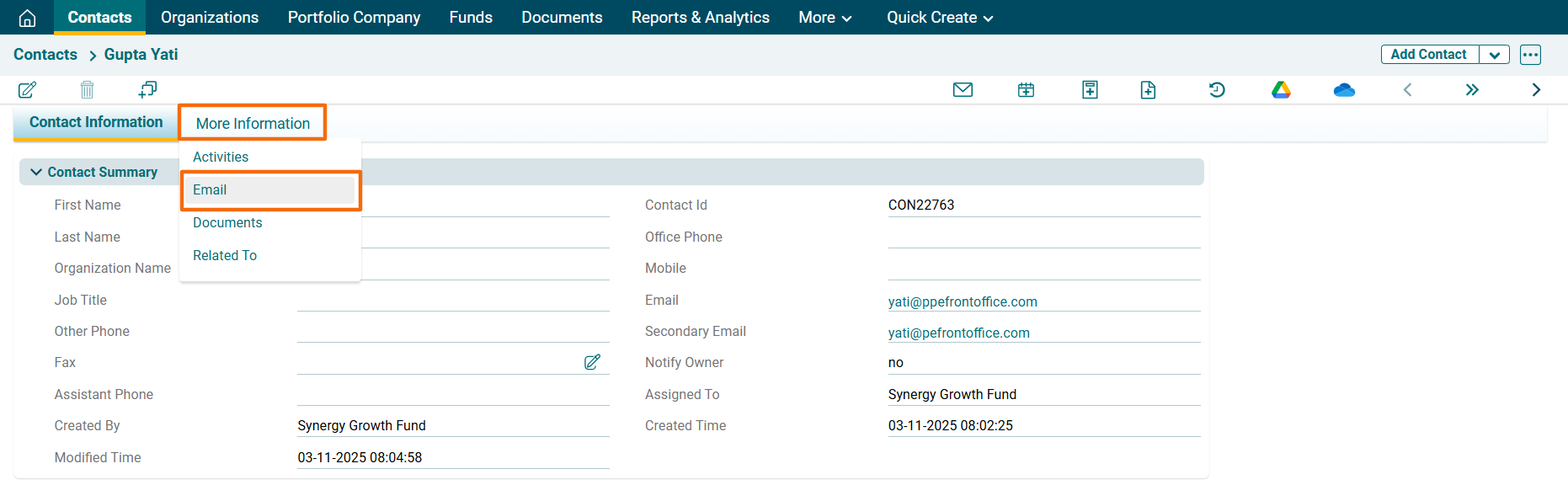Click the inline edit icon in Fax field
Screen dimensions: 1568x485
(592, 362)
